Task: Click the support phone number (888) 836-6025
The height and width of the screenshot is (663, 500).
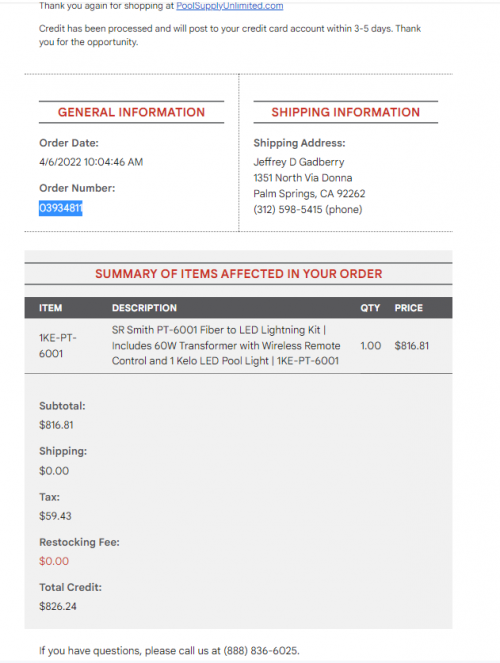Action: click(x=260, y=650)
